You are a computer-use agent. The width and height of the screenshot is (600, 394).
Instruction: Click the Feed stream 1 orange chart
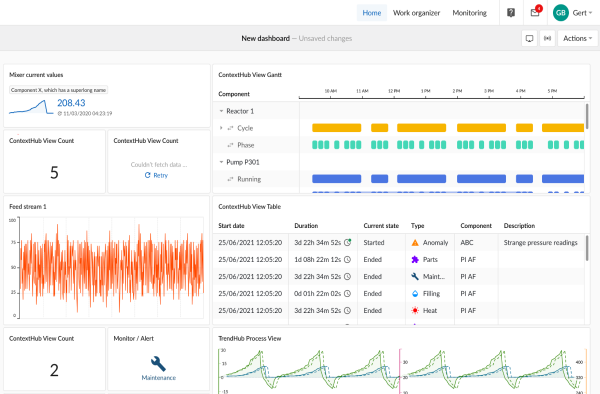tap(111, 267)
